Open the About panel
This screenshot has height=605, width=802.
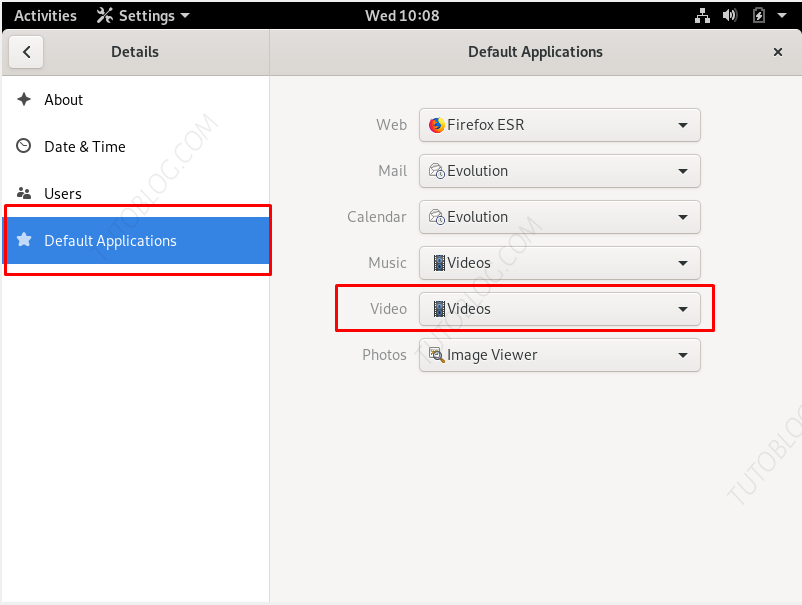tap(136, 100)
